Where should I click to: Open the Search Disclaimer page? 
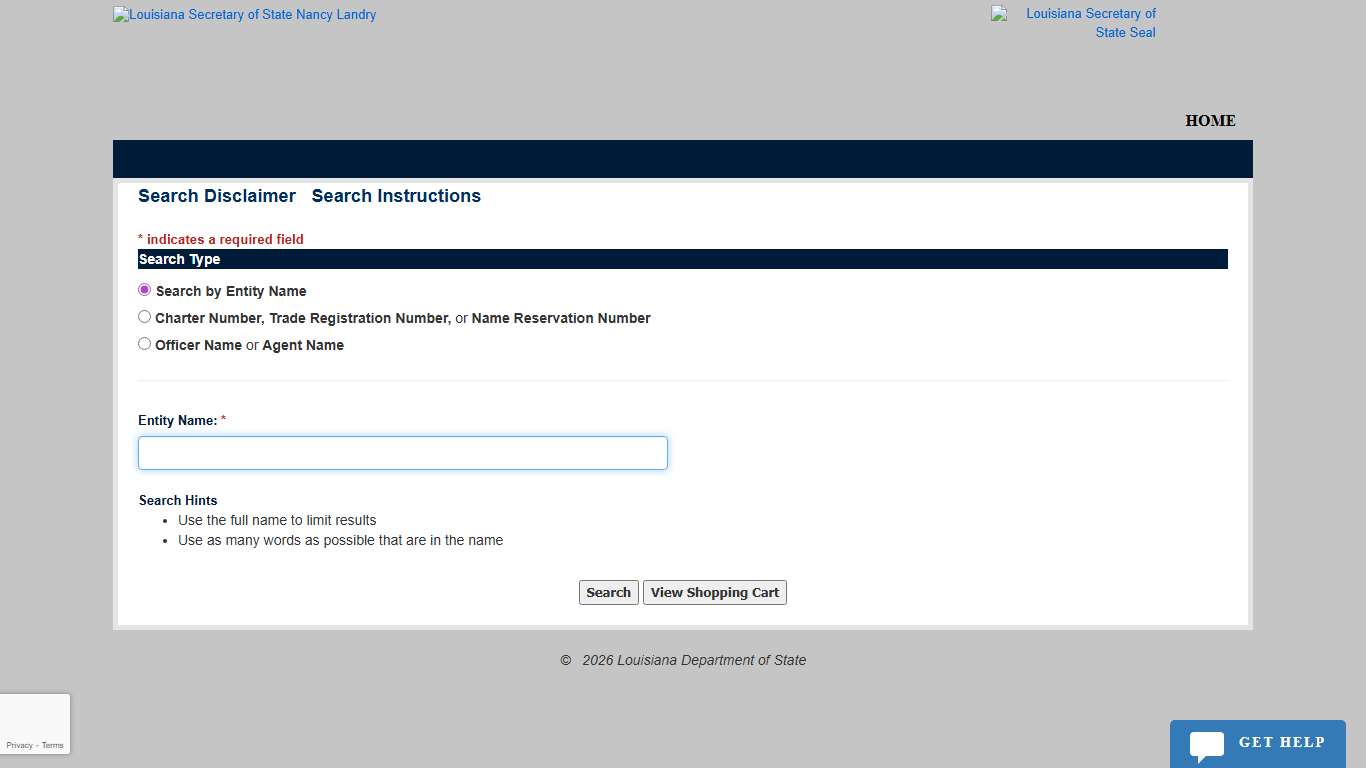217,196
